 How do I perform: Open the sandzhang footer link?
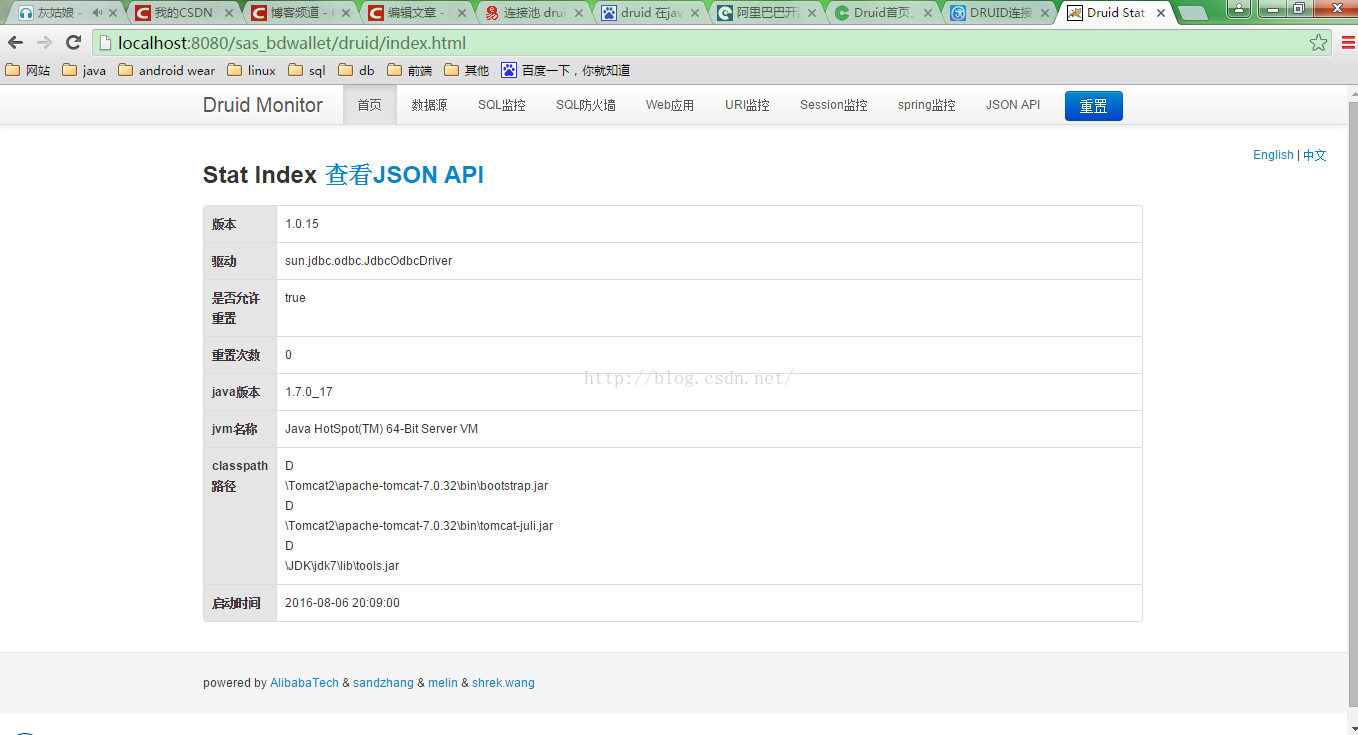click(x=383, y=683)
